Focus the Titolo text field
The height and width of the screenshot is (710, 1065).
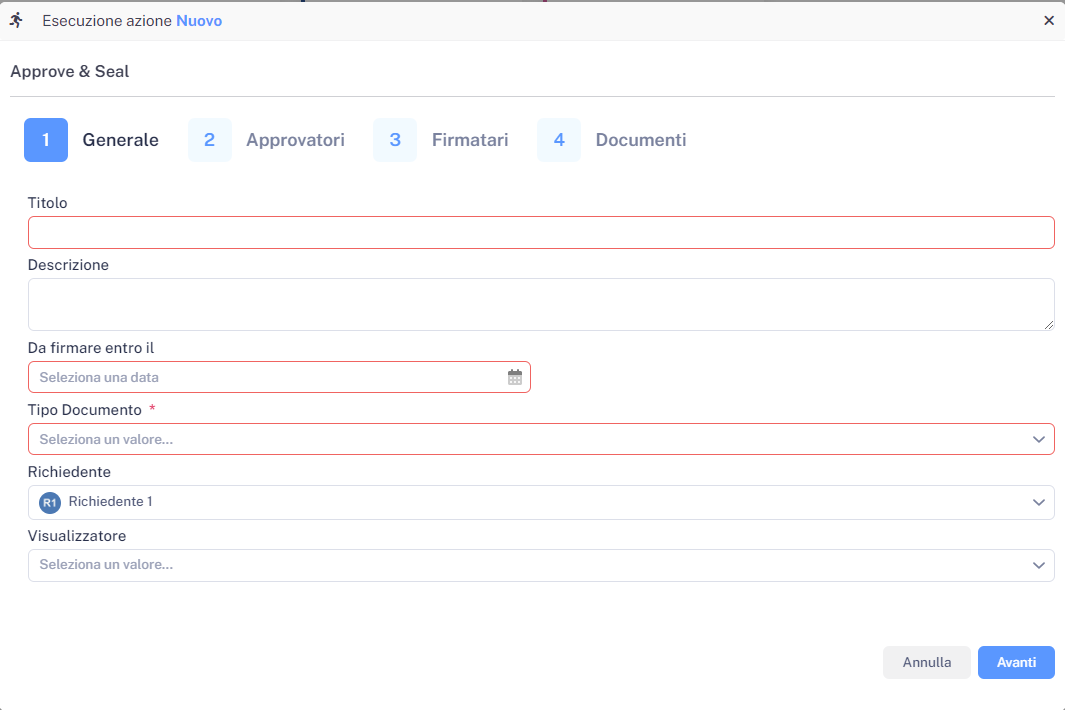click(x=540, y=232)
